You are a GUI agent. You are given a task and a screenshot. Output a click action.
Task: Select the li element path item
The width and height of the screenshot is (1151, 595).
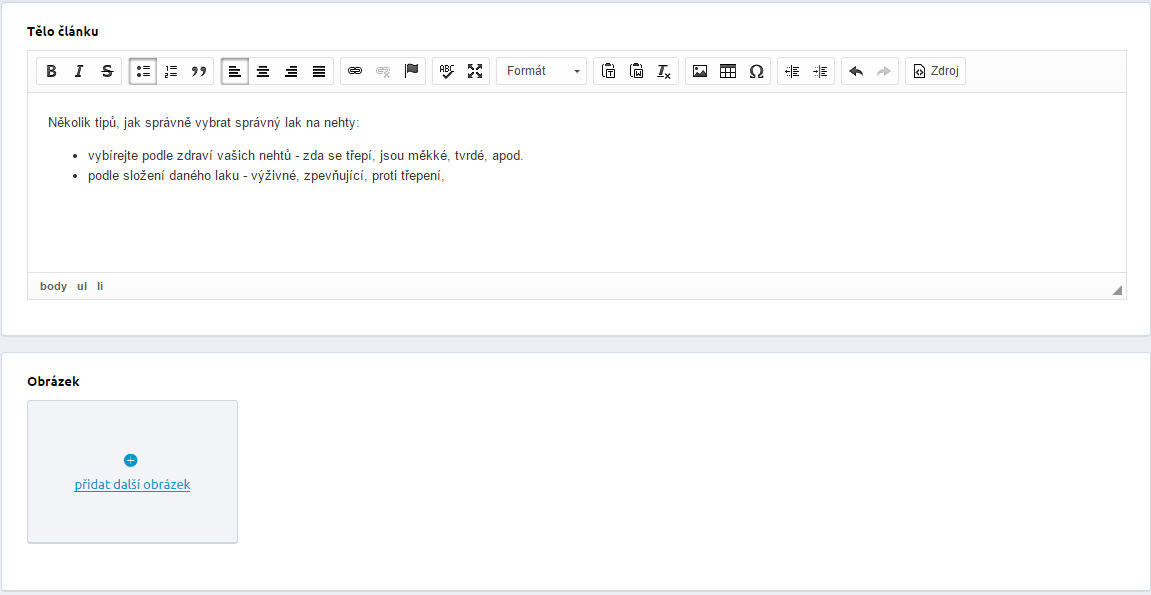pos(100,286)
